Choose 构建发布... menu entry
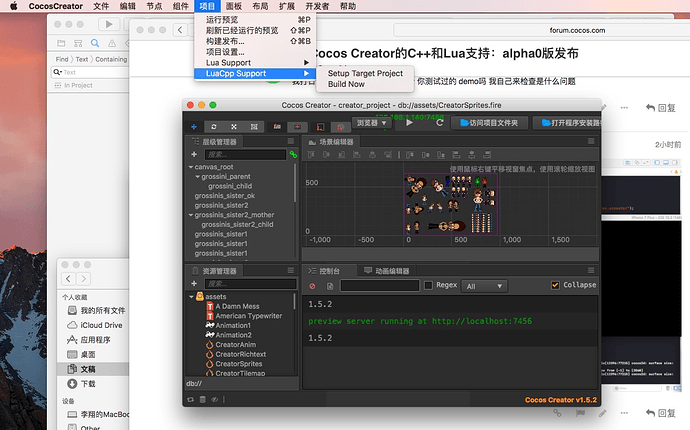 point(255,41)
